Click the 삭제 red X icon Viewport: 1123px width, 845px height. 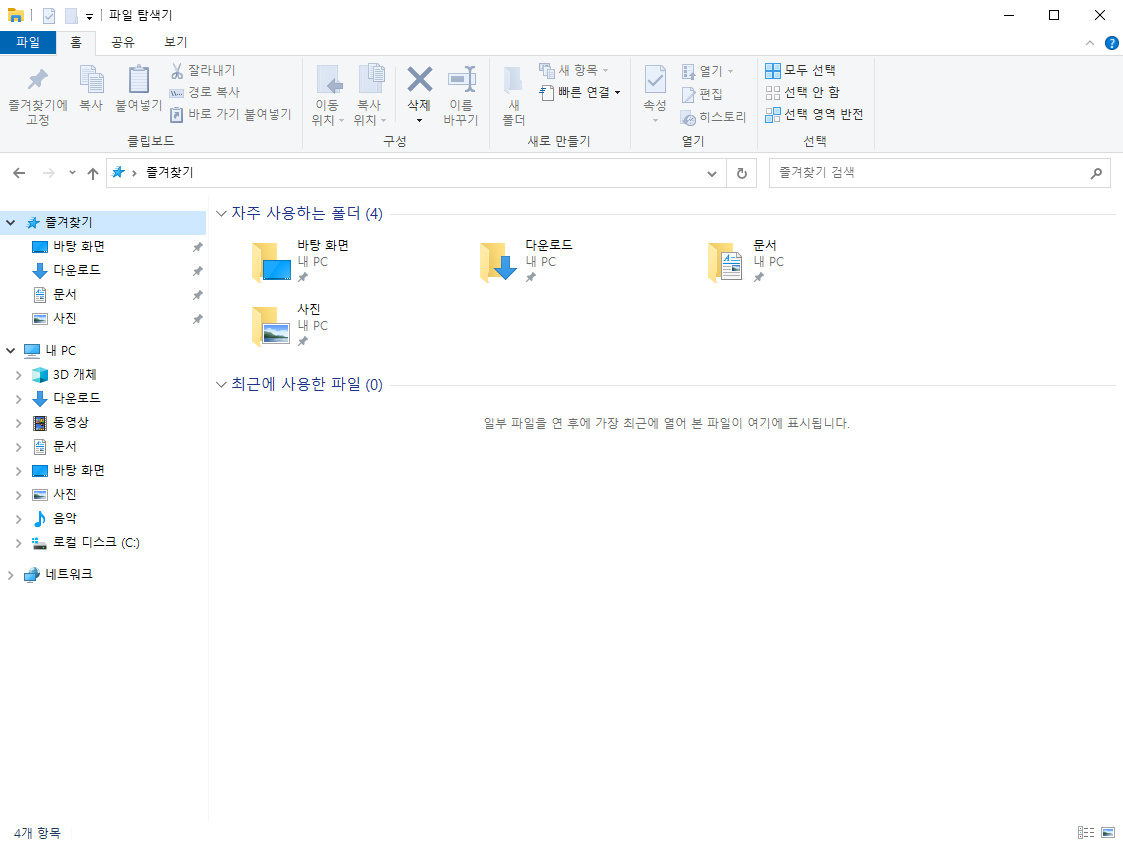click(x=419, y=79)
